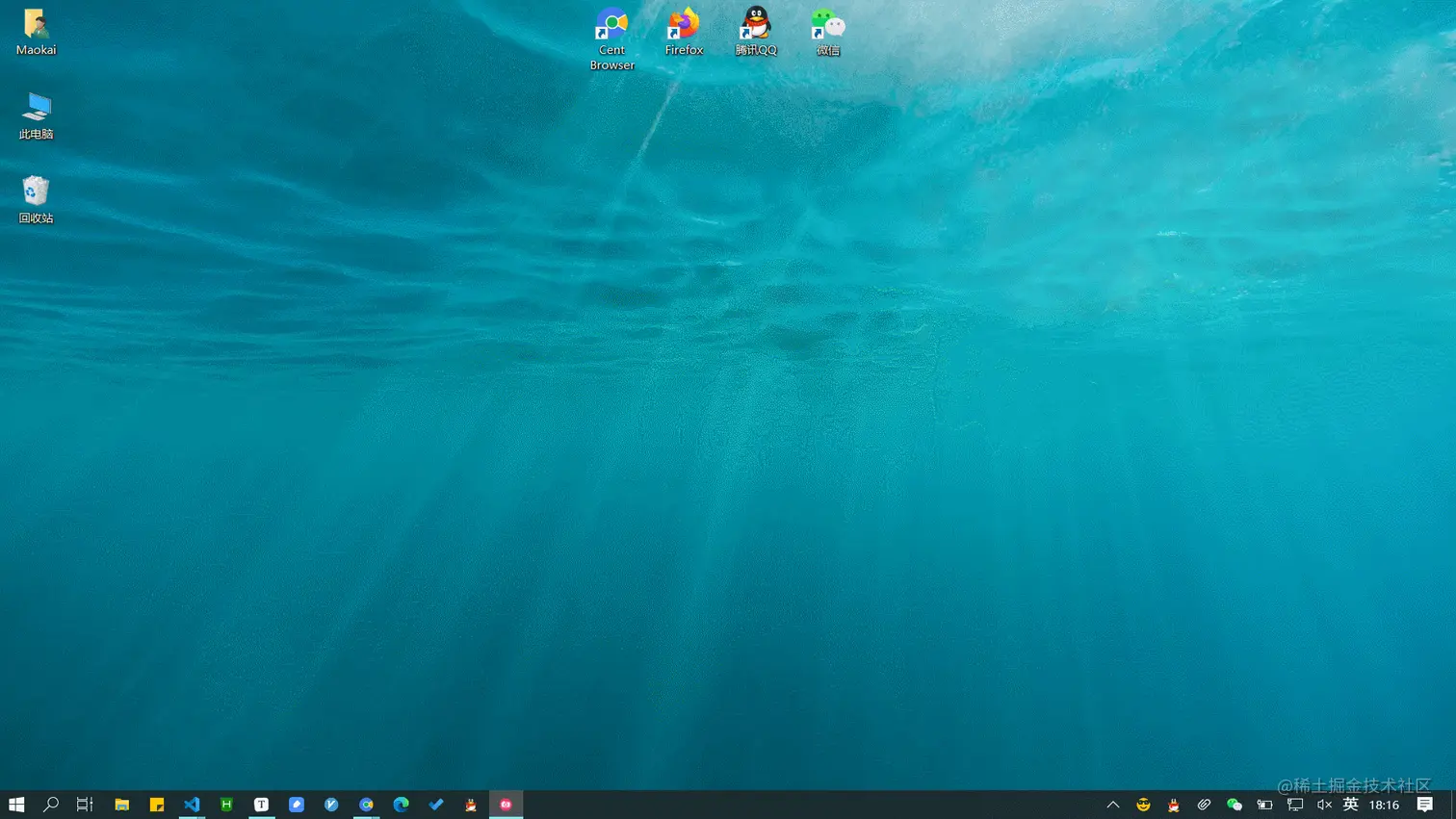Toggle the 英 input language indicator
This screenshot has width=1456, height=819.
(x=1351, y=805)
